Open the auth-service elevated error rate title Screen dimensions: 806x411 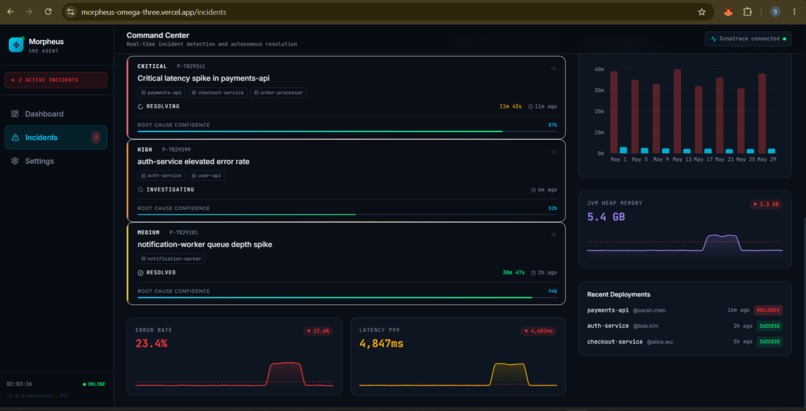tap(193, 161)
